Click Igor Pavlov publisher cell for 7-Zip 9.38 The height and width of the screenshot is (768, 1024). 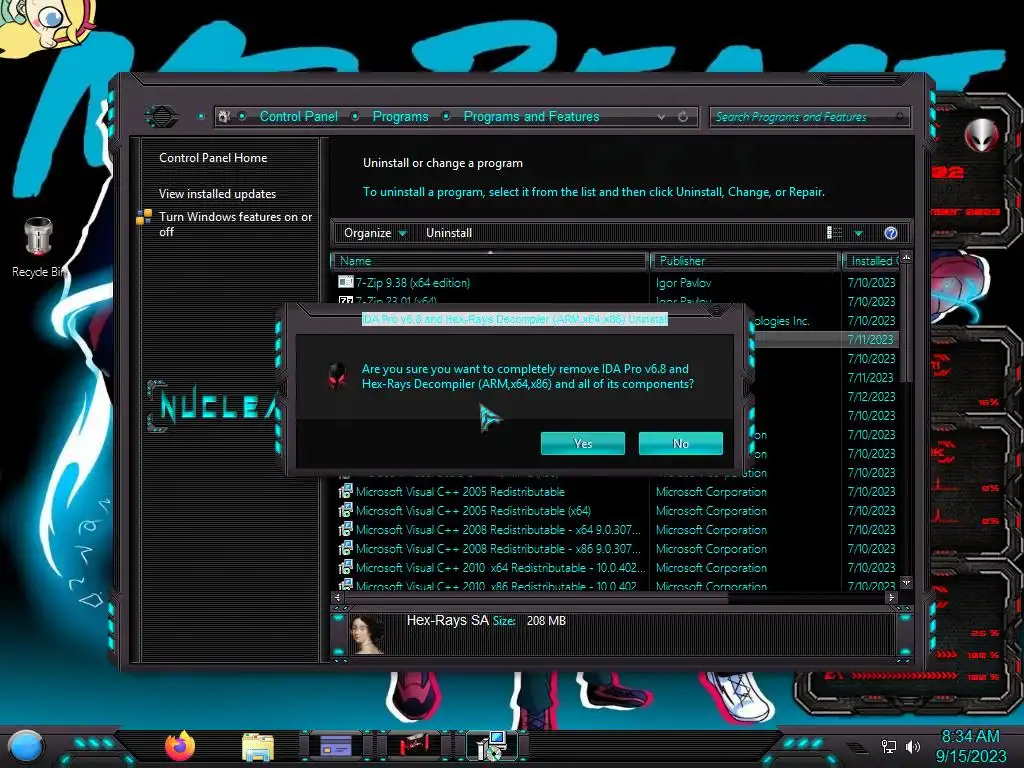pyautogui.click(x=683, y=283)
